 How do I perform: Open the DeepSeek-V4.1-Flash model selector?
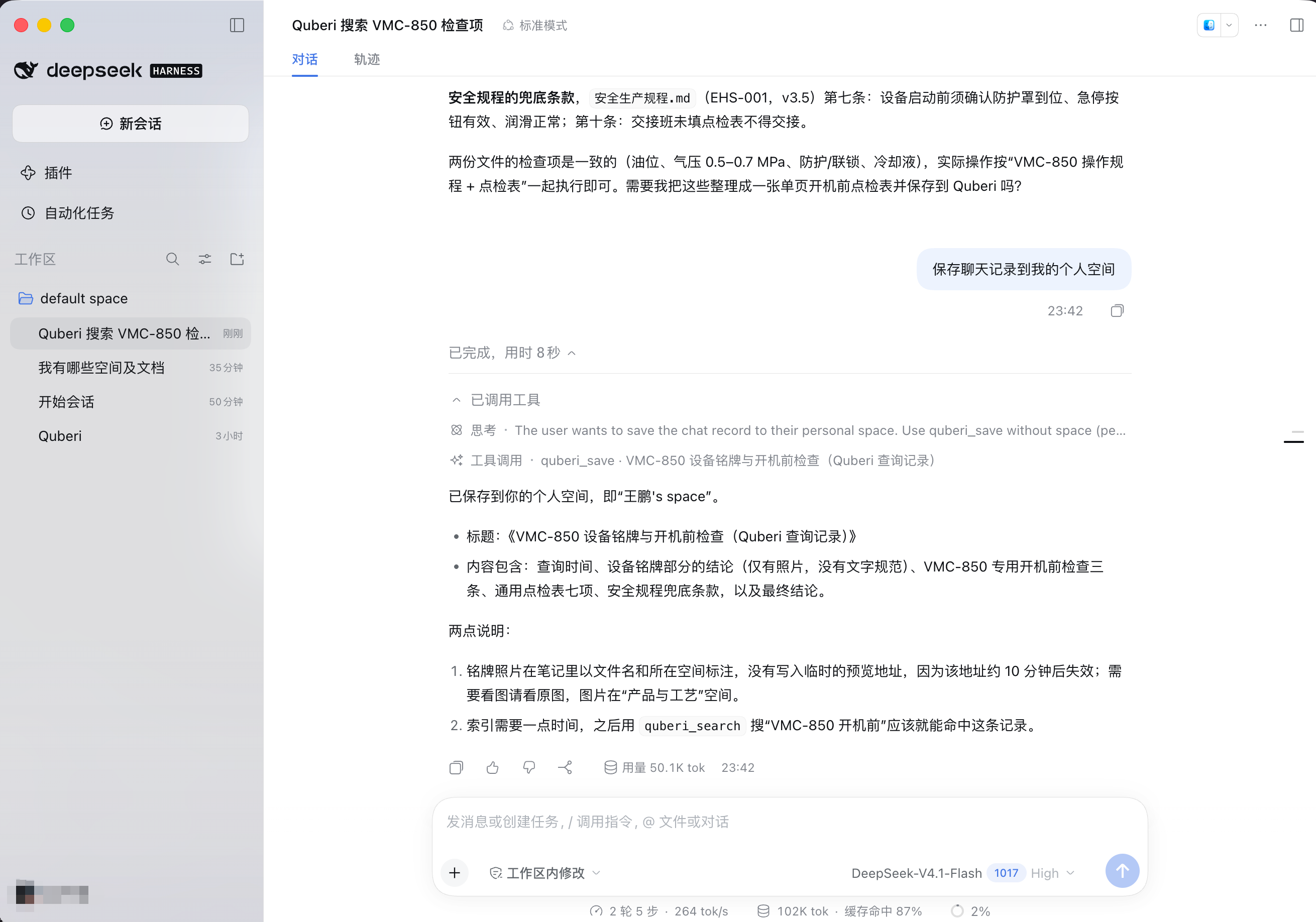963,873
